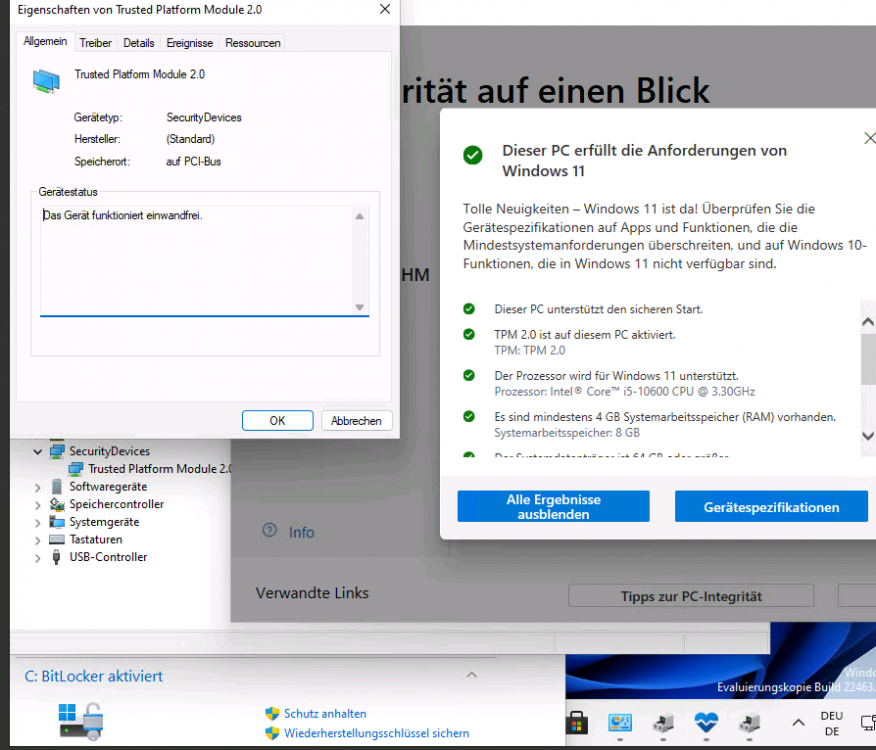Open Gerätespezifikationen button

pos(771,506)
